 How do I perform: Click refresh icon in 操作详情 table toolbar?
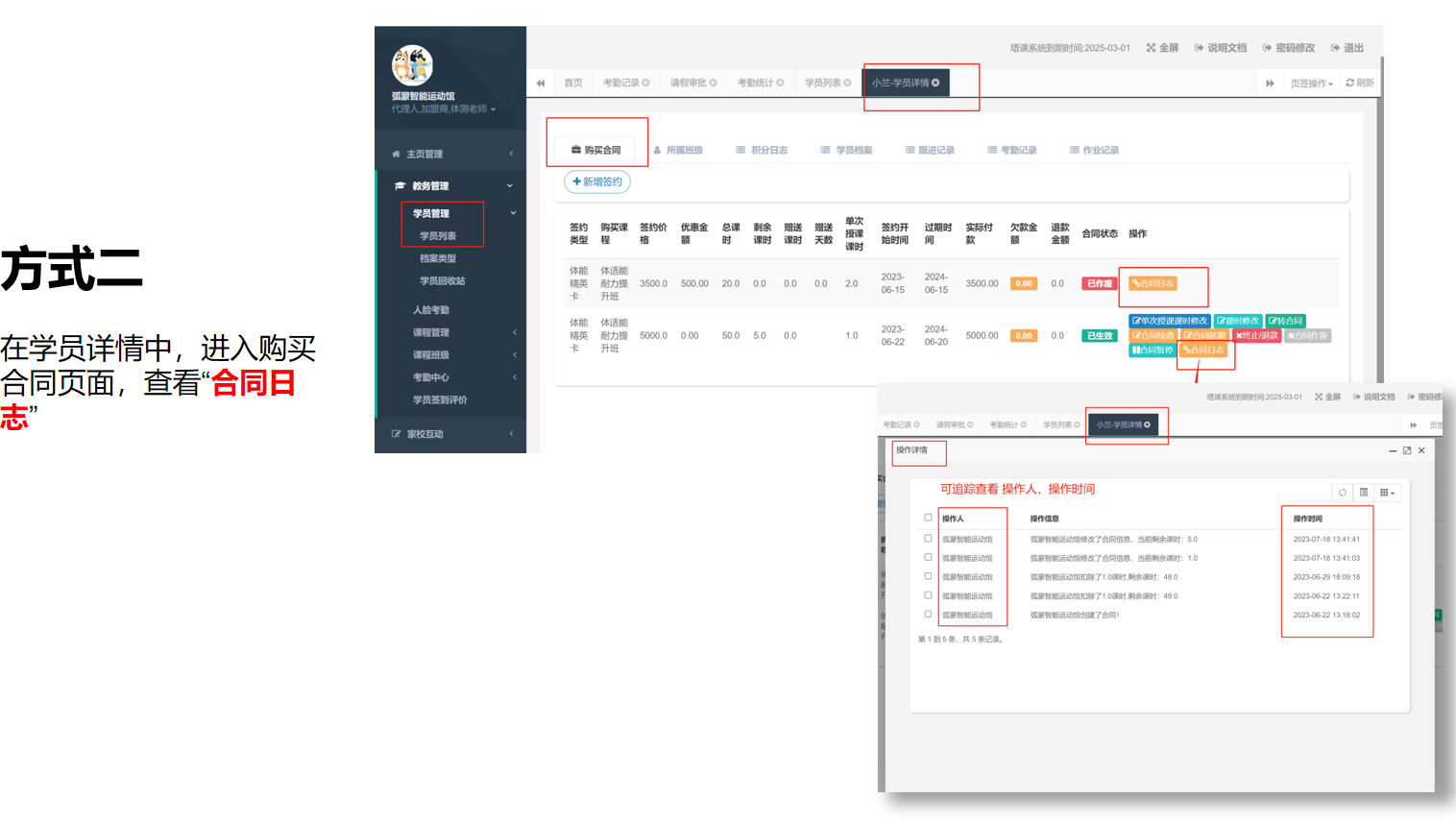click(1343, 493)
